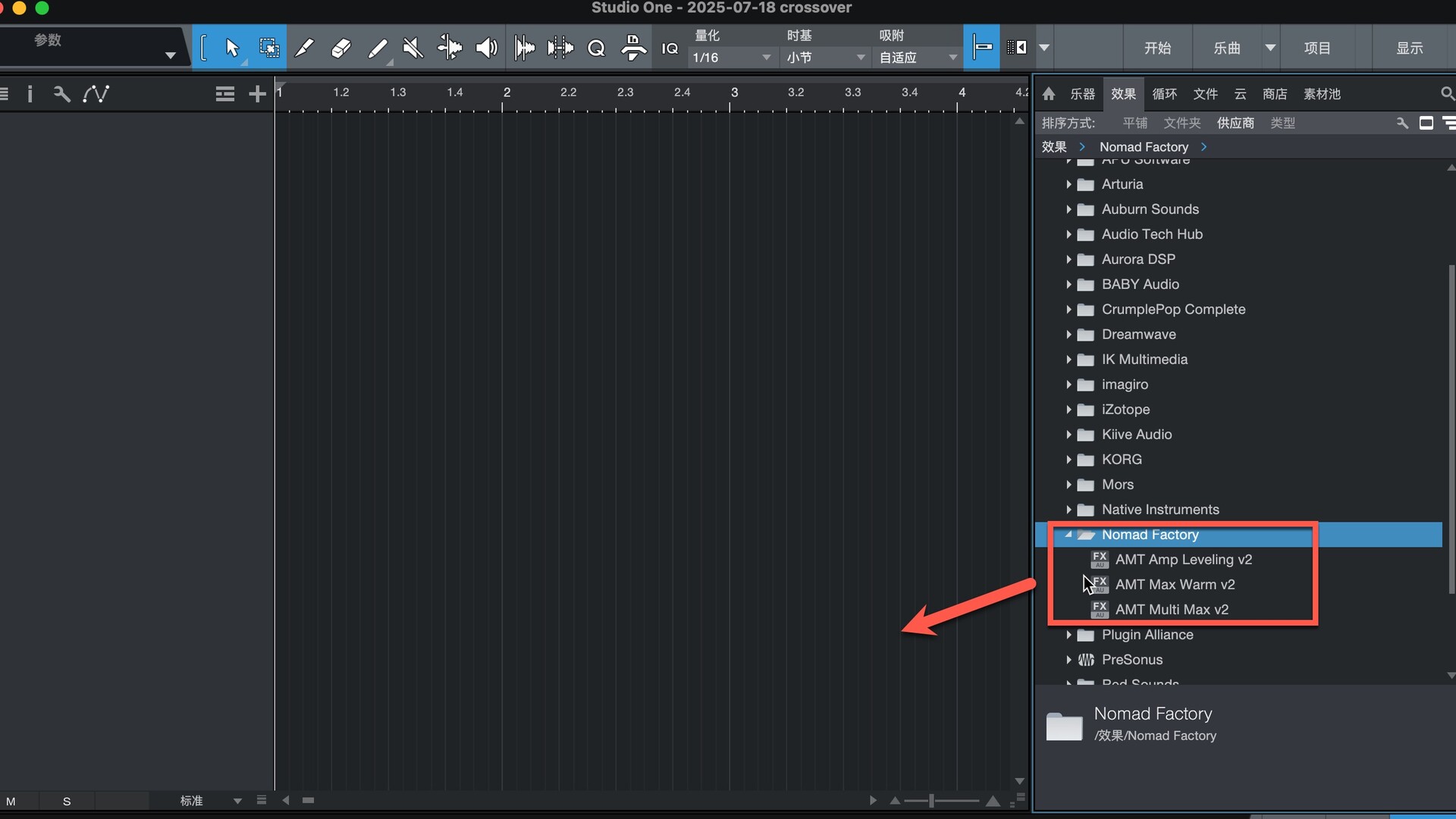This screenshot has height=819, width=1456.
Task: Go to browser Home icon
Action: pyautogui.click(x=1049, y=94)
